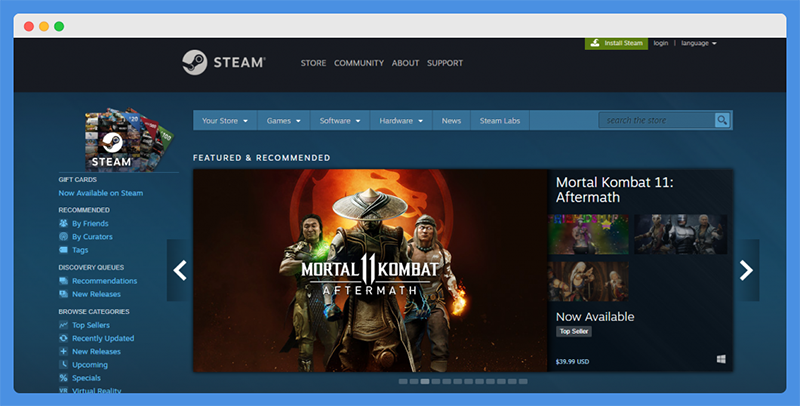Click the Specials percent icon
800x406 pixels.
click(63, 378)
